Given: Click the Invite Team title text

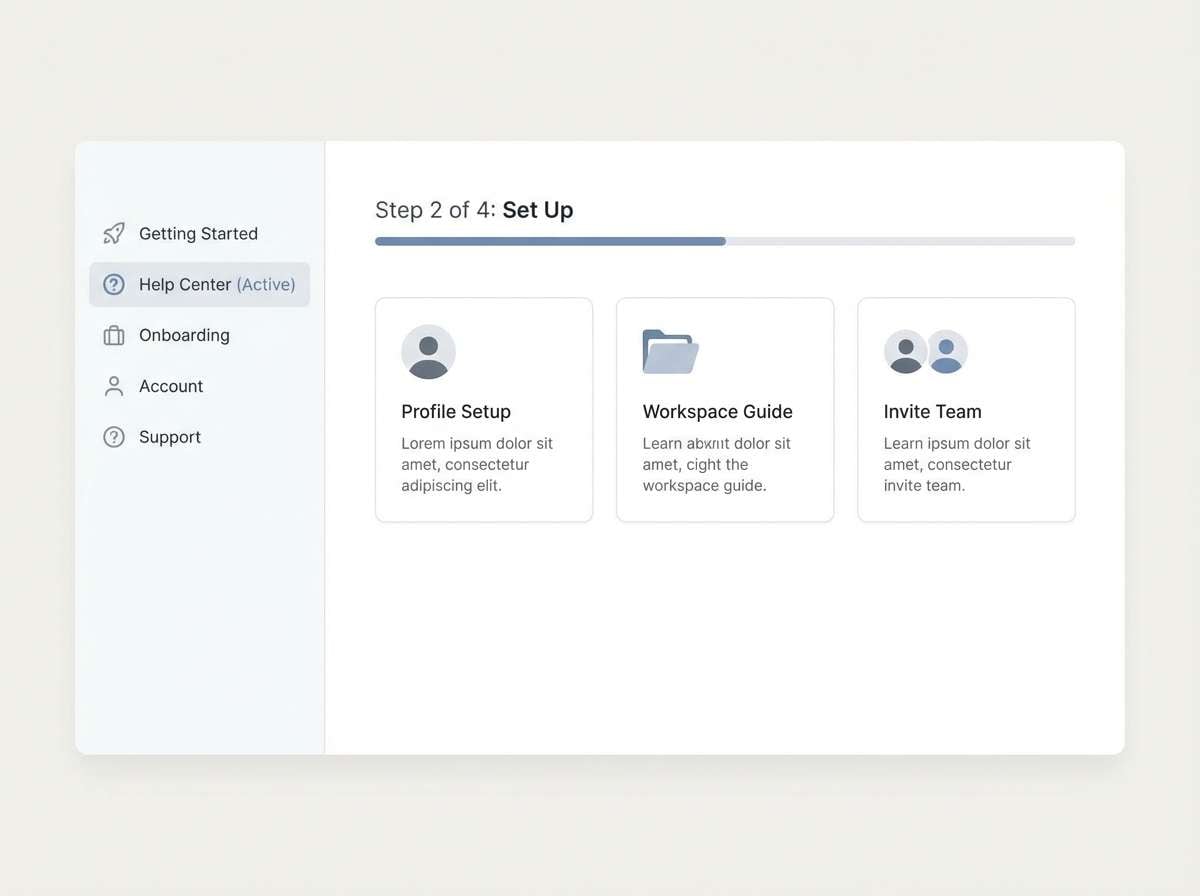Looking at the screenshot, I should tap(932, 411).
